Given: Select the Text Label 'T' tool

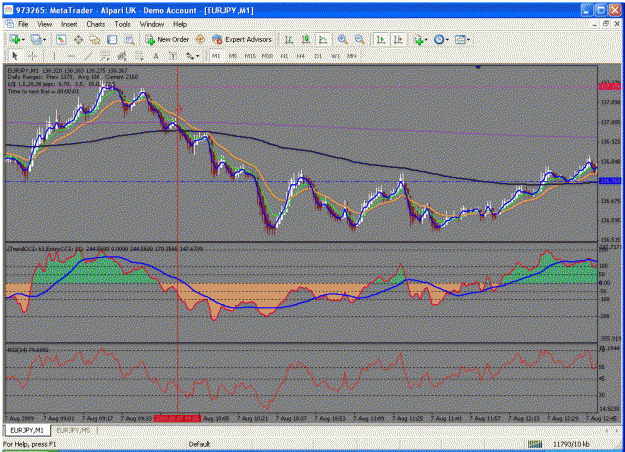Looking at the screenshot, I should point(173,56).
